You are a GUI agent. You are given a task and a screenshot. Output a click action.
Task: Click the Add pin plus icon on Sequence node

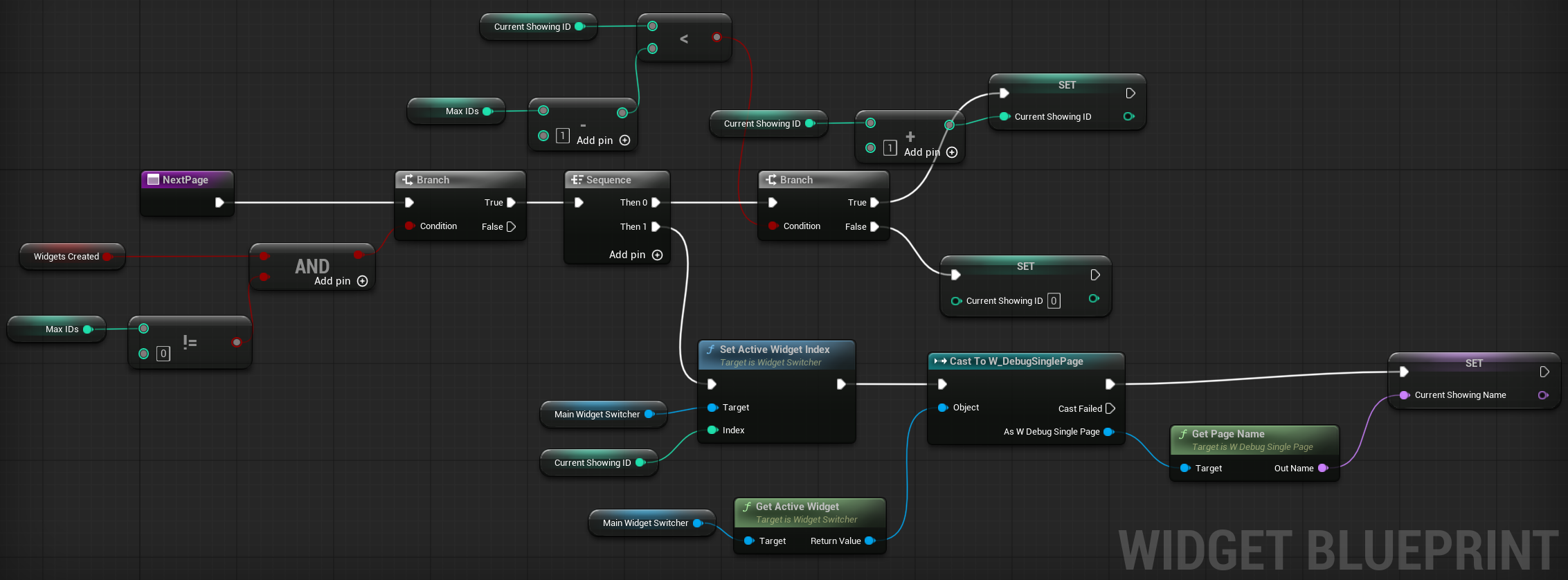[657, 255]
